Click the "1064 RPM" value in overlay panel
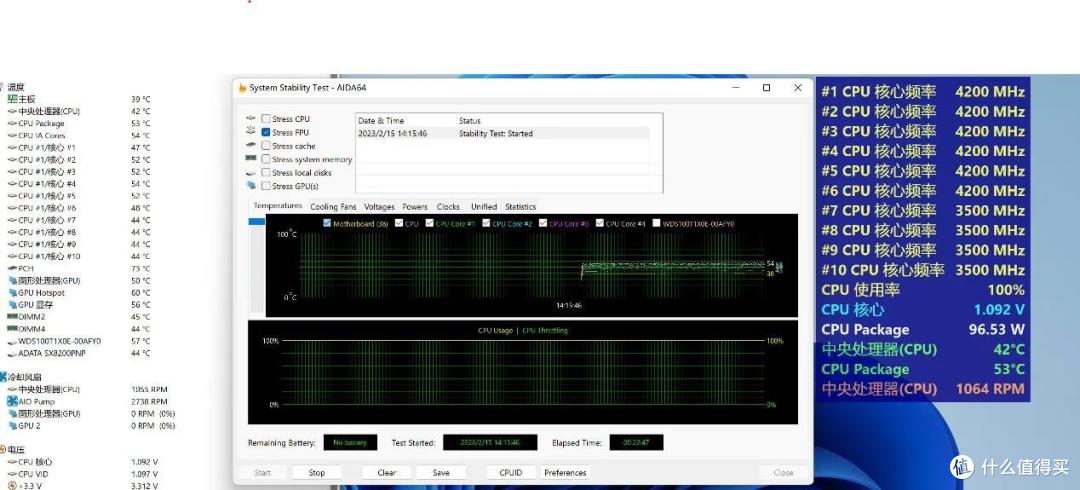This screenshot has width=1080, height=490. [990, 389]
